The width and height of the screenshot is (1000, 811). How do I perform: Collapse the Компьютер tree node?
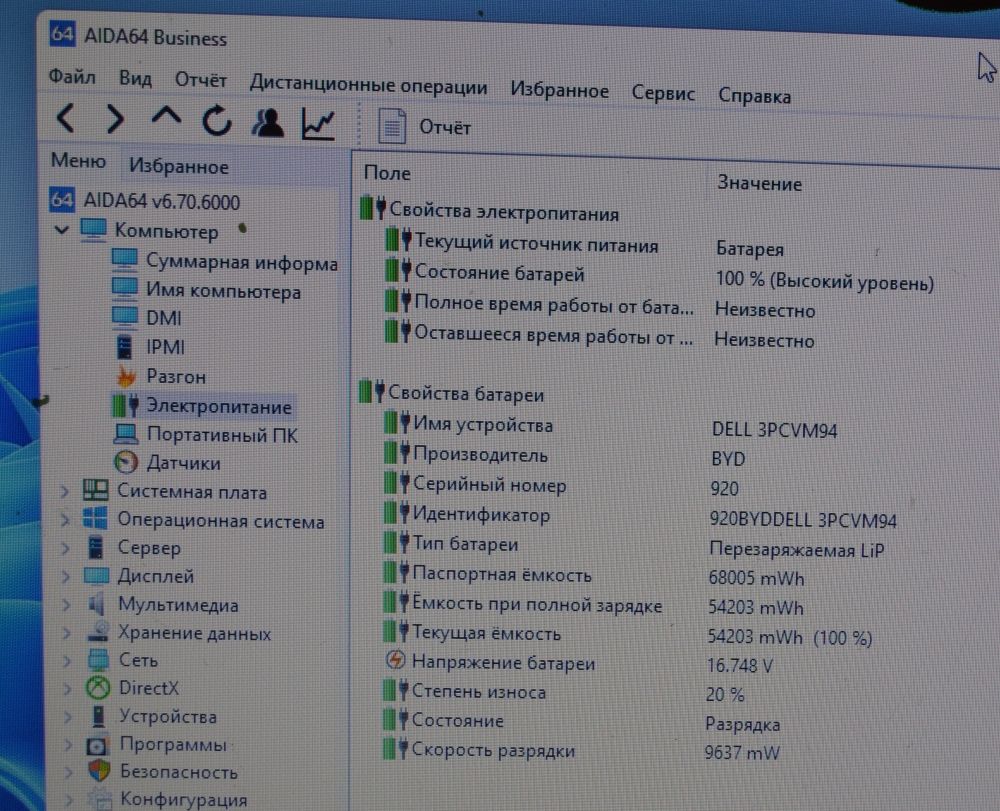click(x=62, y=229)
